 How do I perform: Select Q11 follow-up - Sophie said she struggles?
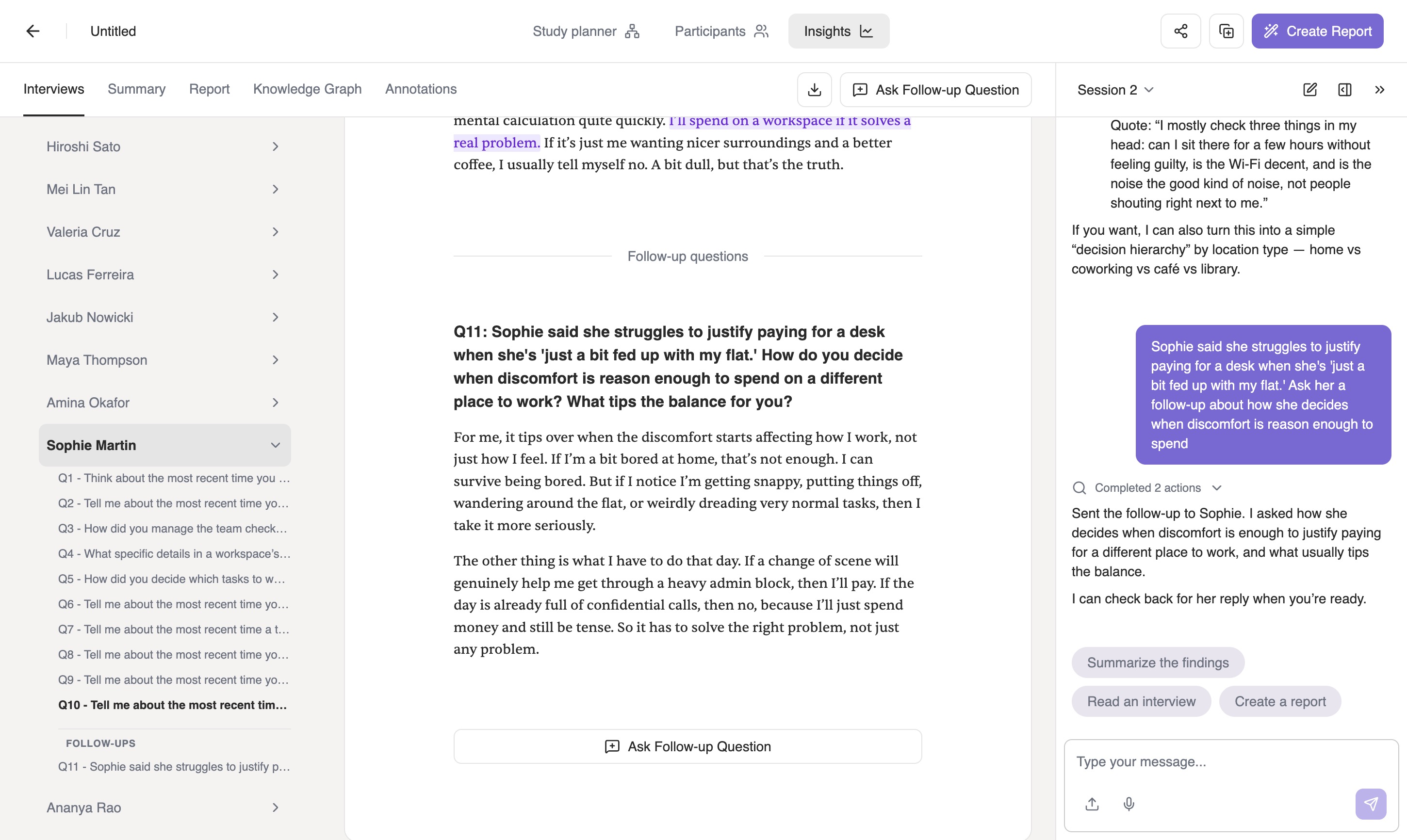click(x=174, y=766)
